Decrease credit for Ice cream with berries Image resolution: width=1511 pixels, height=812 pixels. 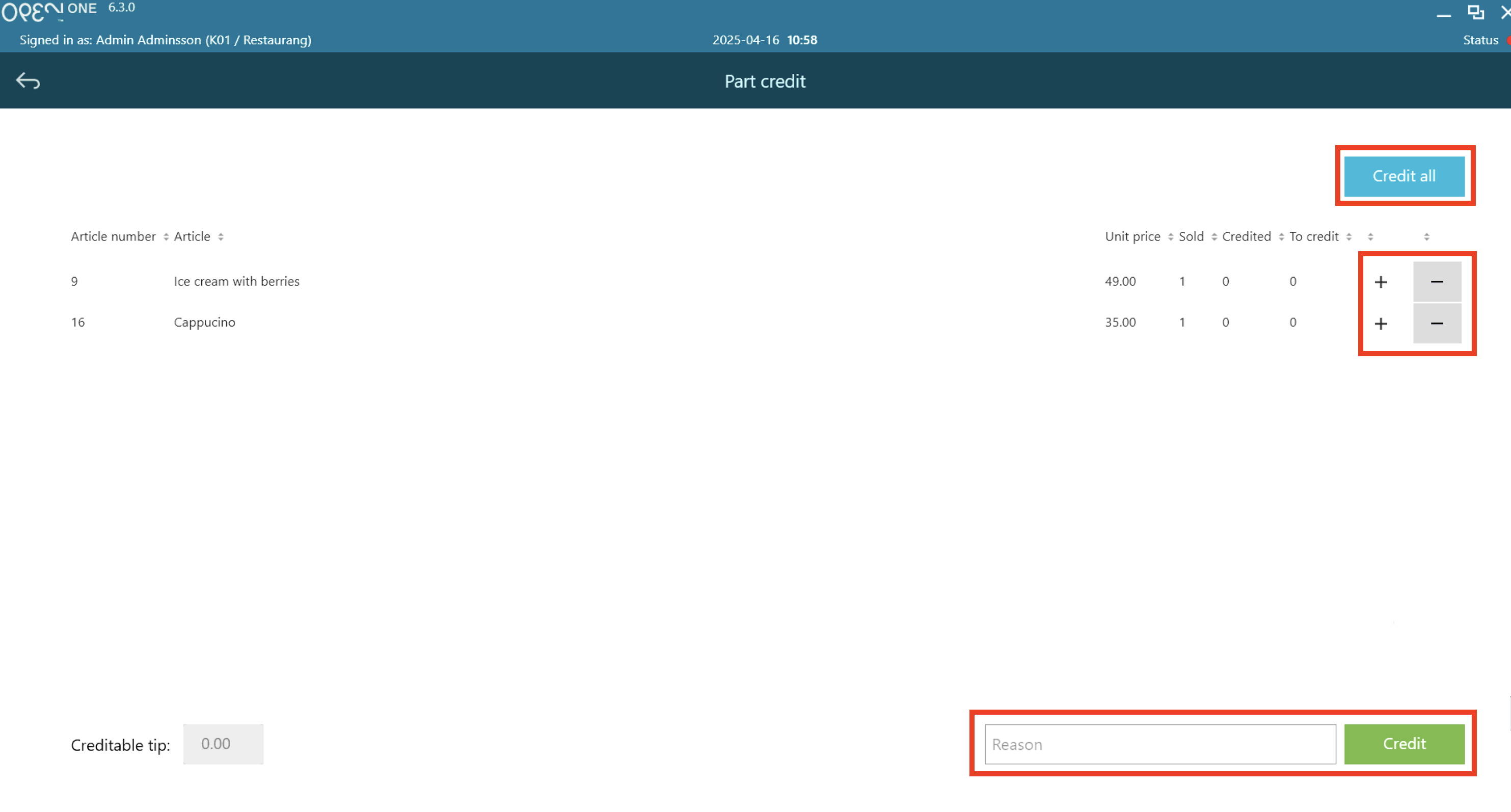[1437, 282]
